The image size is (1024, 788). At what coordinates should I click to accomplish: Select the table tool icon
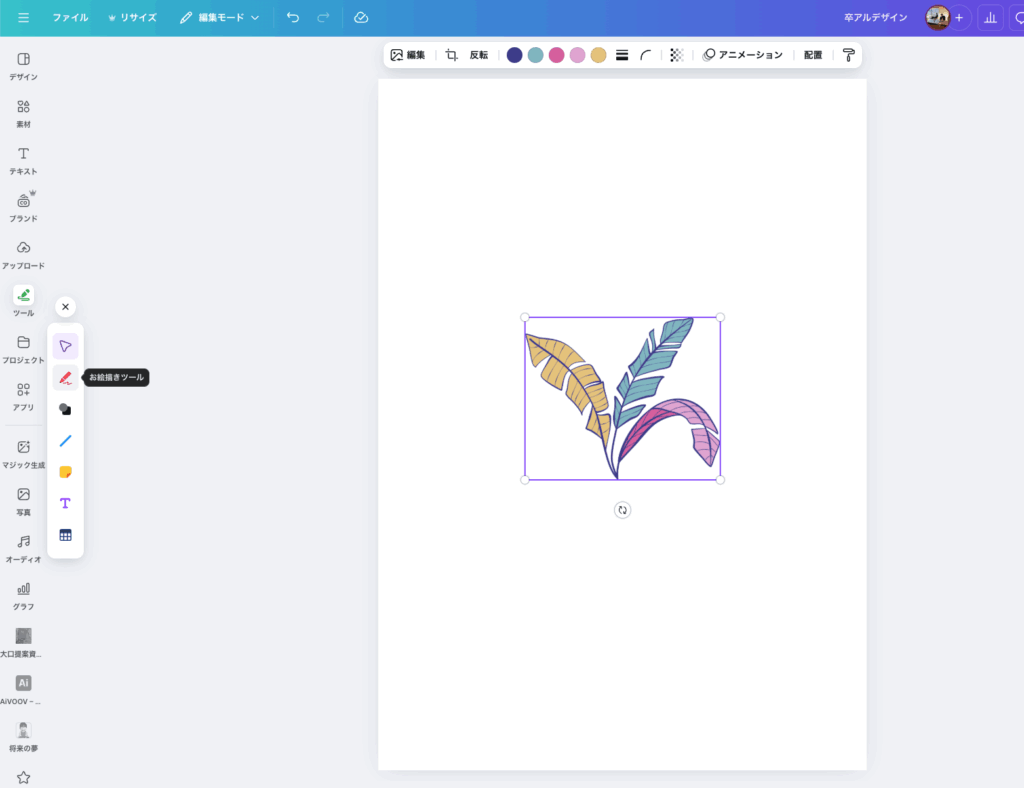65,535
